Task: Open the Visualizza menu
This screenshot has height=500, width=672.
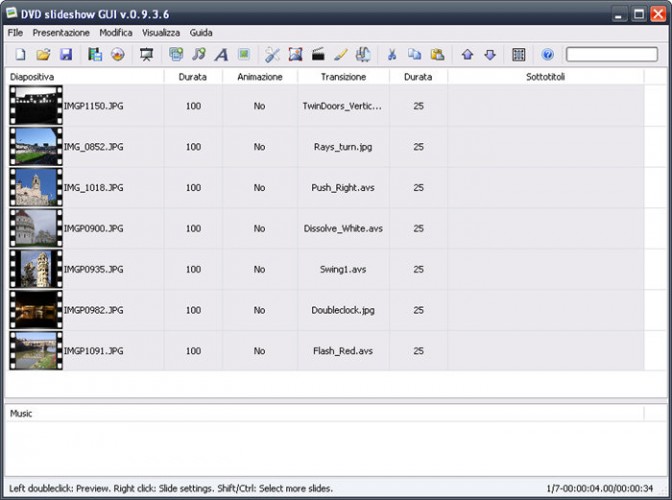Action: (161, 33)
